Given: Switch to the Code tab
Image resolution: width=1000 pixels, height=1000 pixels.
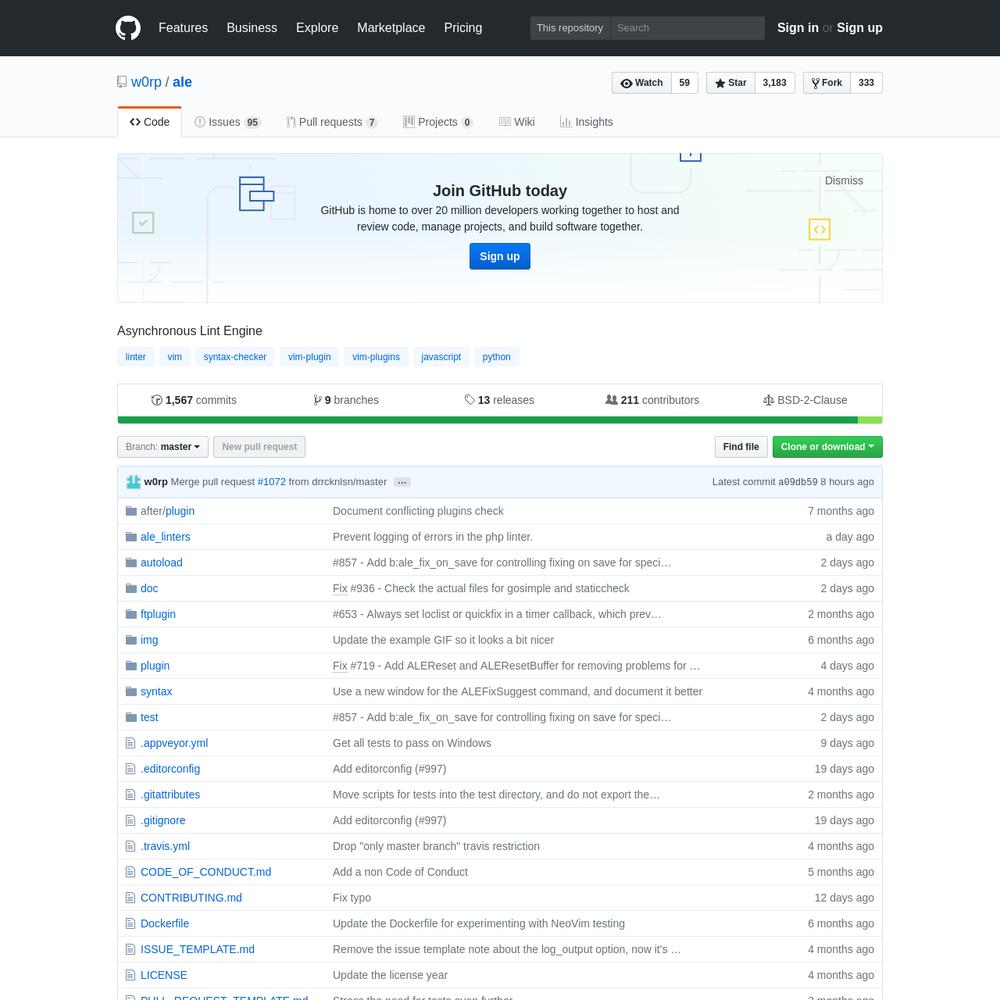Looking at the screenshot, I should [x=149, y=122].
